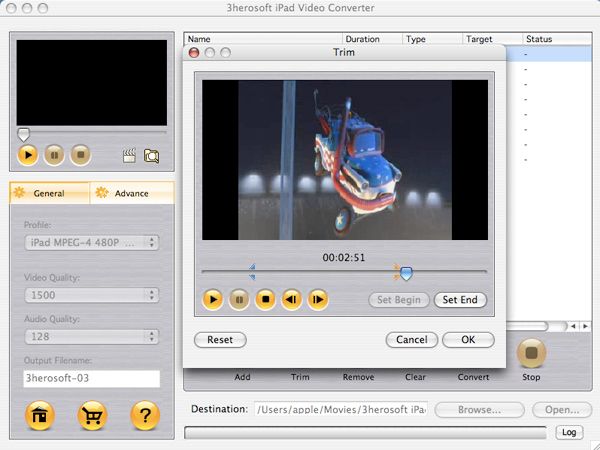This screenshot has height=450, width=600.
Task: Click the Convert label in toolbar
Action: (x=473, y=377)
